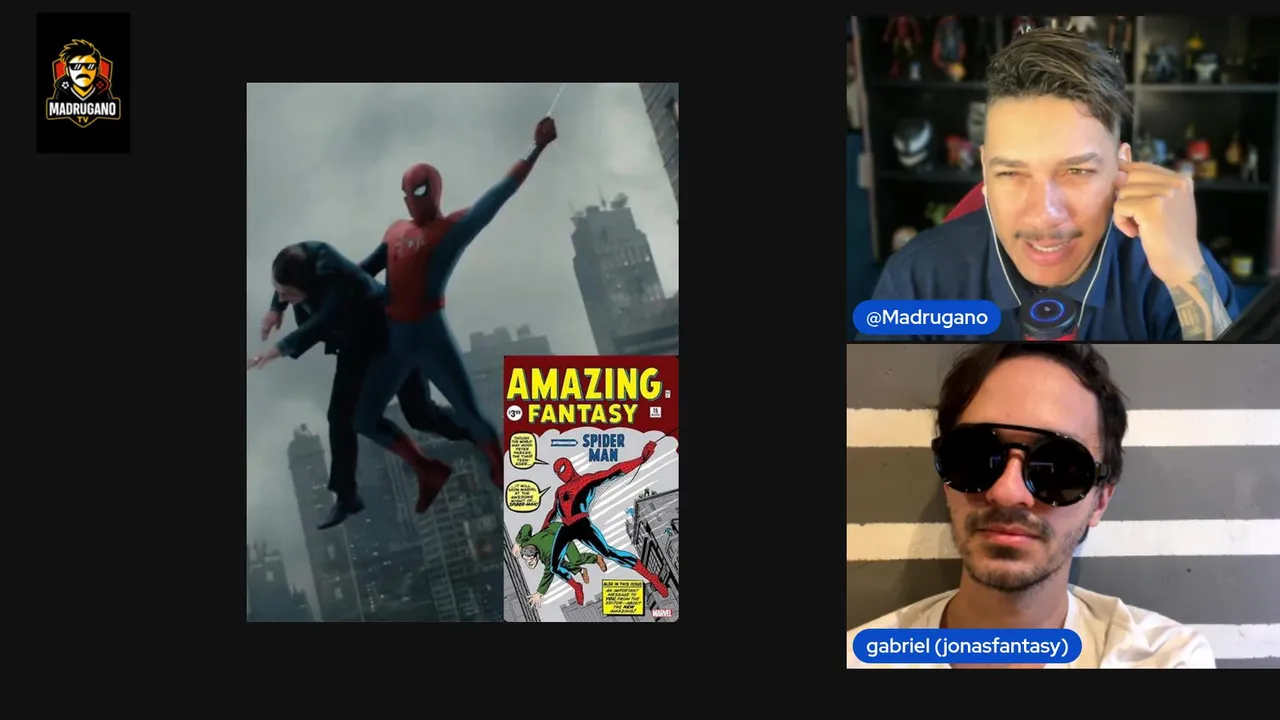Select the @Madrugano name label
Screen dimensions: 1280x720
coord(926,318)
